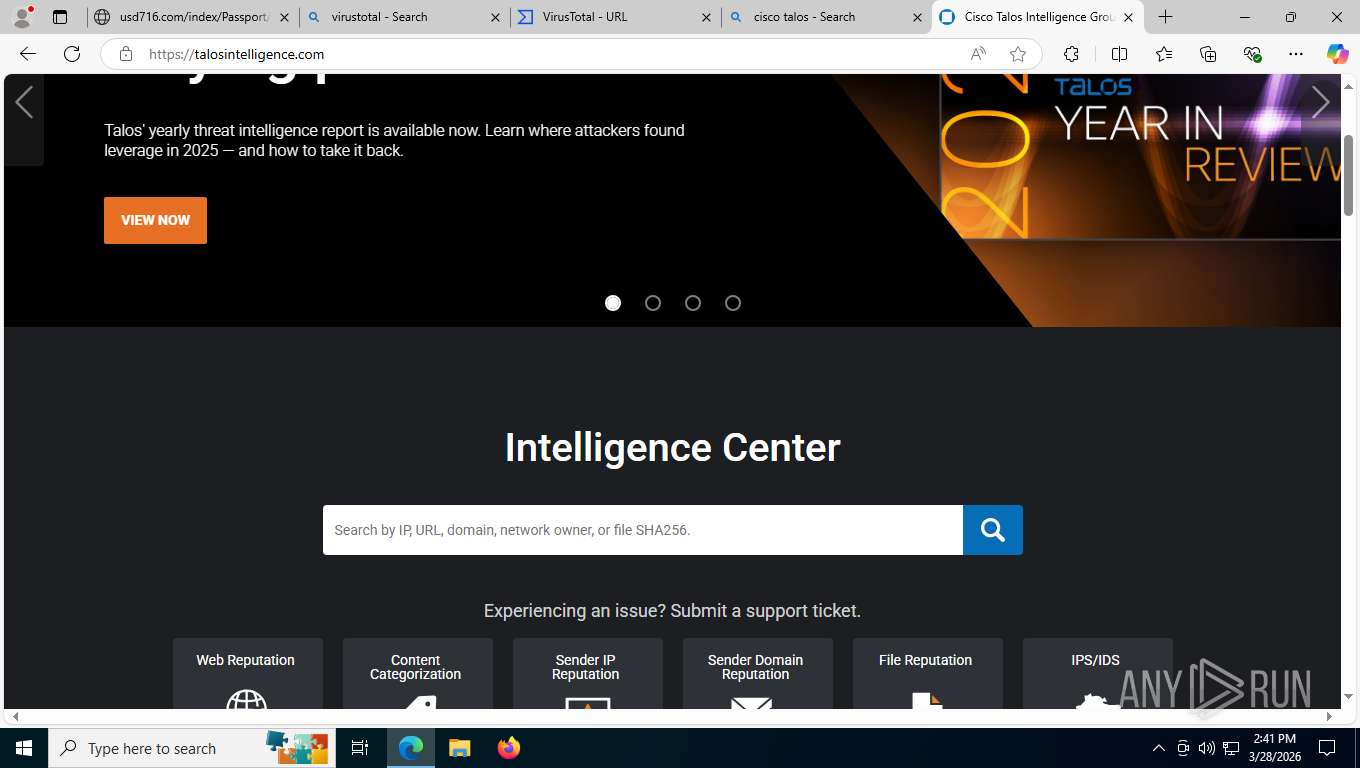Viewport: 1360px width, 768px height.
Task: Select the third carousel dot
Action: click(693, 303)
